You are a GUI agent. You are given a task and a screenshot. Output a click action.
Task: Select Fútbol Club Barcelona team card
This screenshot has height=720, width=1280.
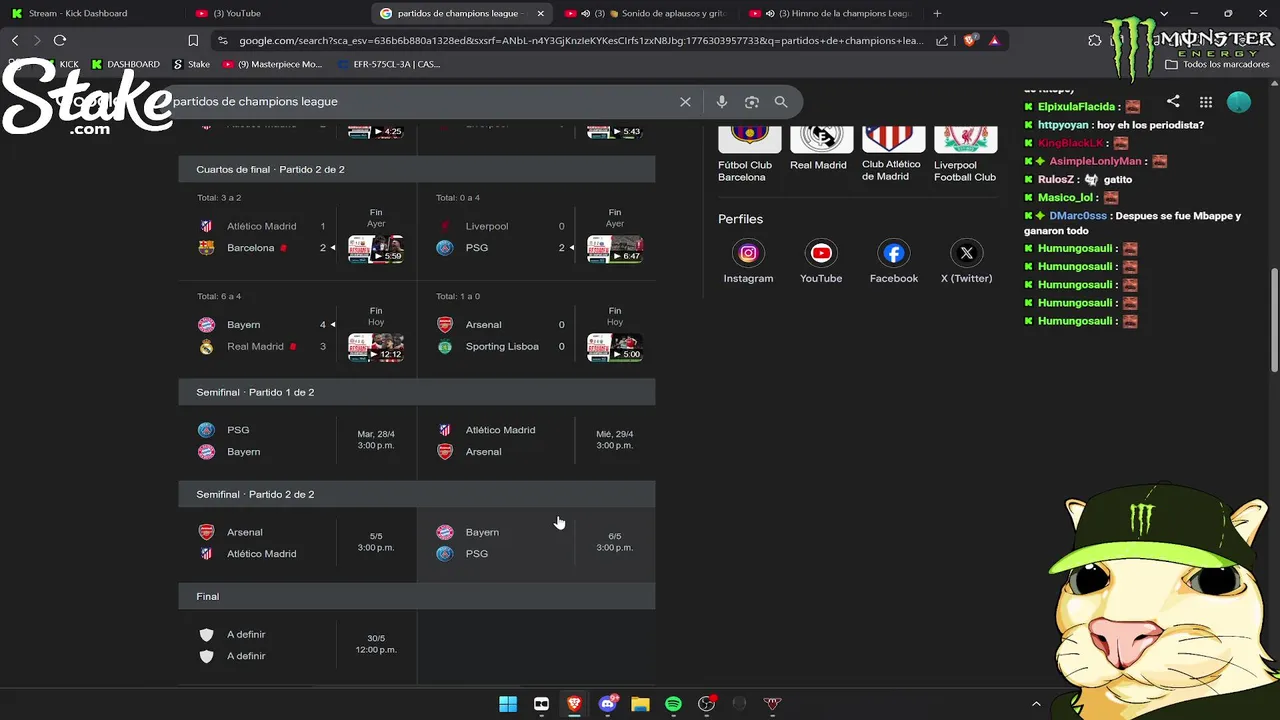coord(748,155)
